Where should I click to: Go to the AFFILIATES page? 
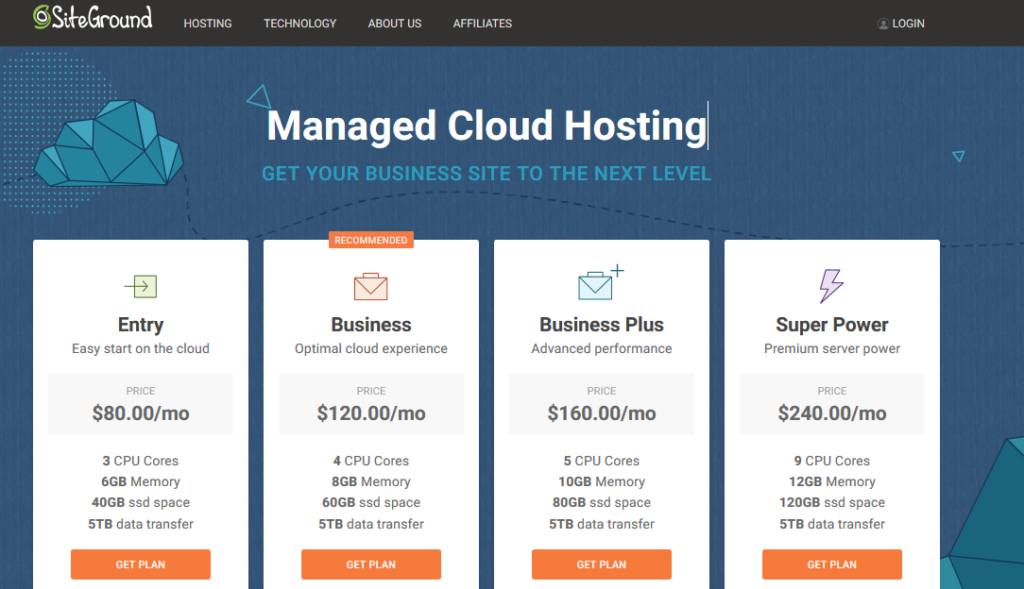click(483, 24)
